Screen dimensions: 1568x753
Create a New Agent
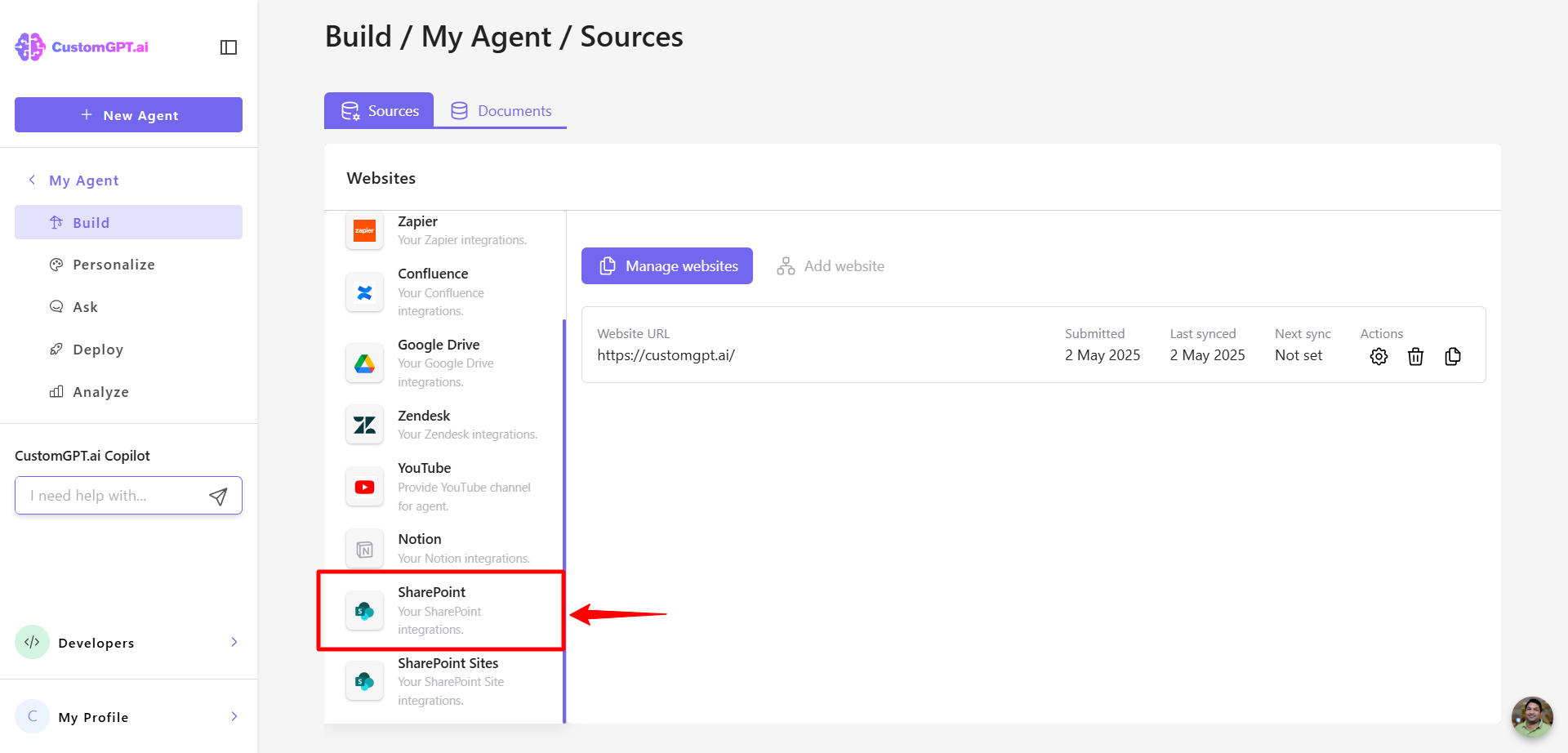(x=128, y=115)
